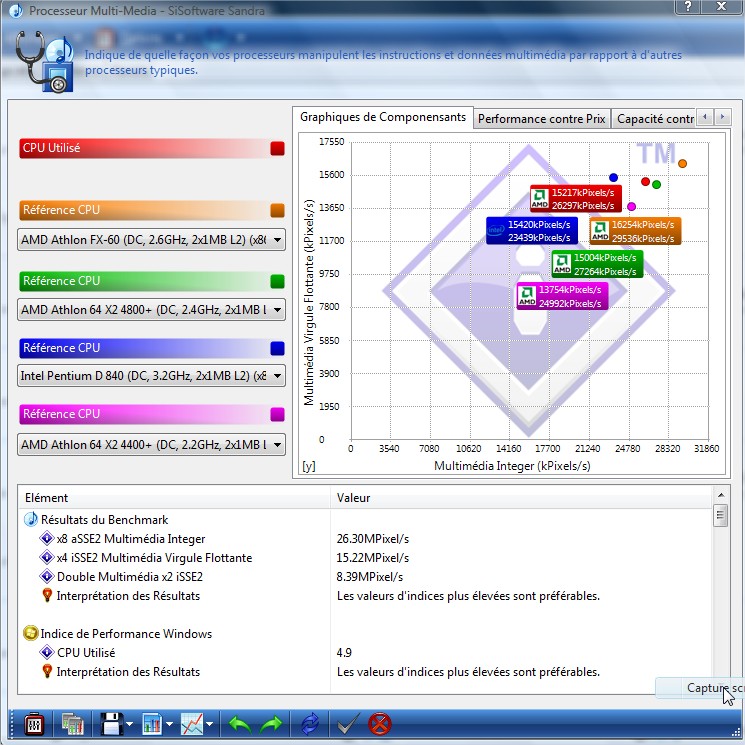The width and height of the screenshot is (745, 745).
Task: Select the Graphiques de Componensants tab
Action: click(x=383, y=117)
